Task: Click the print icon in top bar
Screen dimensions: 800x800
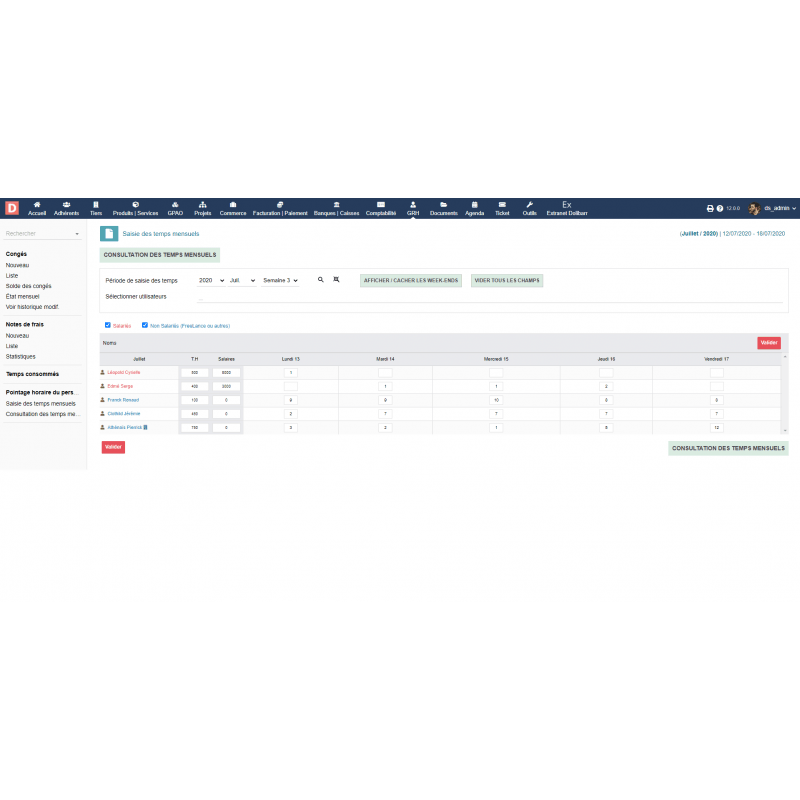Action: point(710,209)
